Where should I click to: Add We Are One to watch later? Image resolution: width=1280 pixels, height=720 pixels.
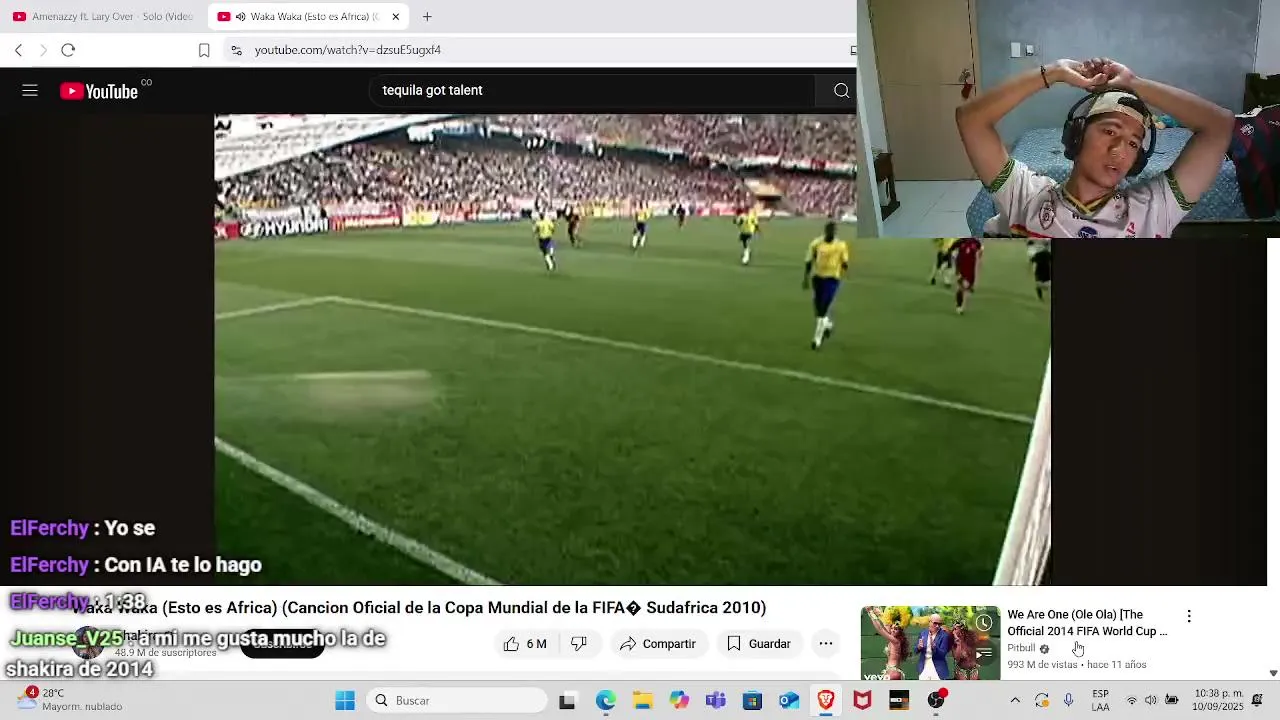[984, 623]
